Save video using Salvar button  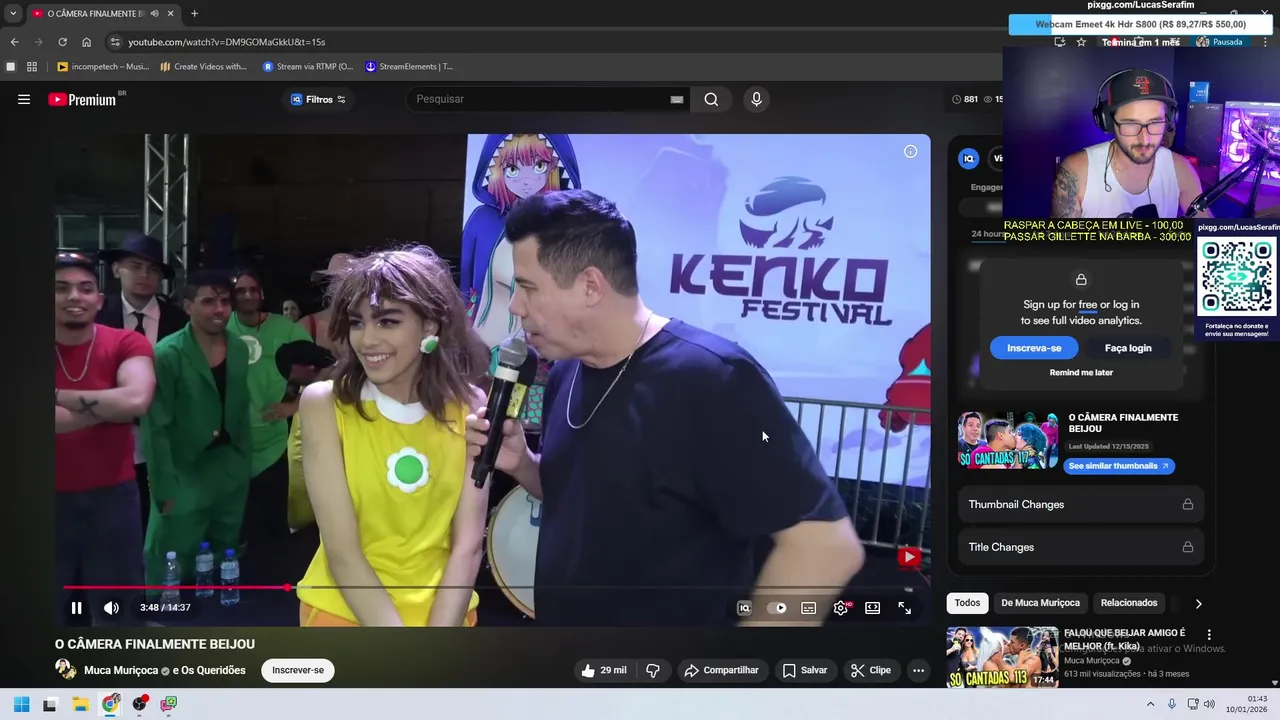click(x=805, y=670)
